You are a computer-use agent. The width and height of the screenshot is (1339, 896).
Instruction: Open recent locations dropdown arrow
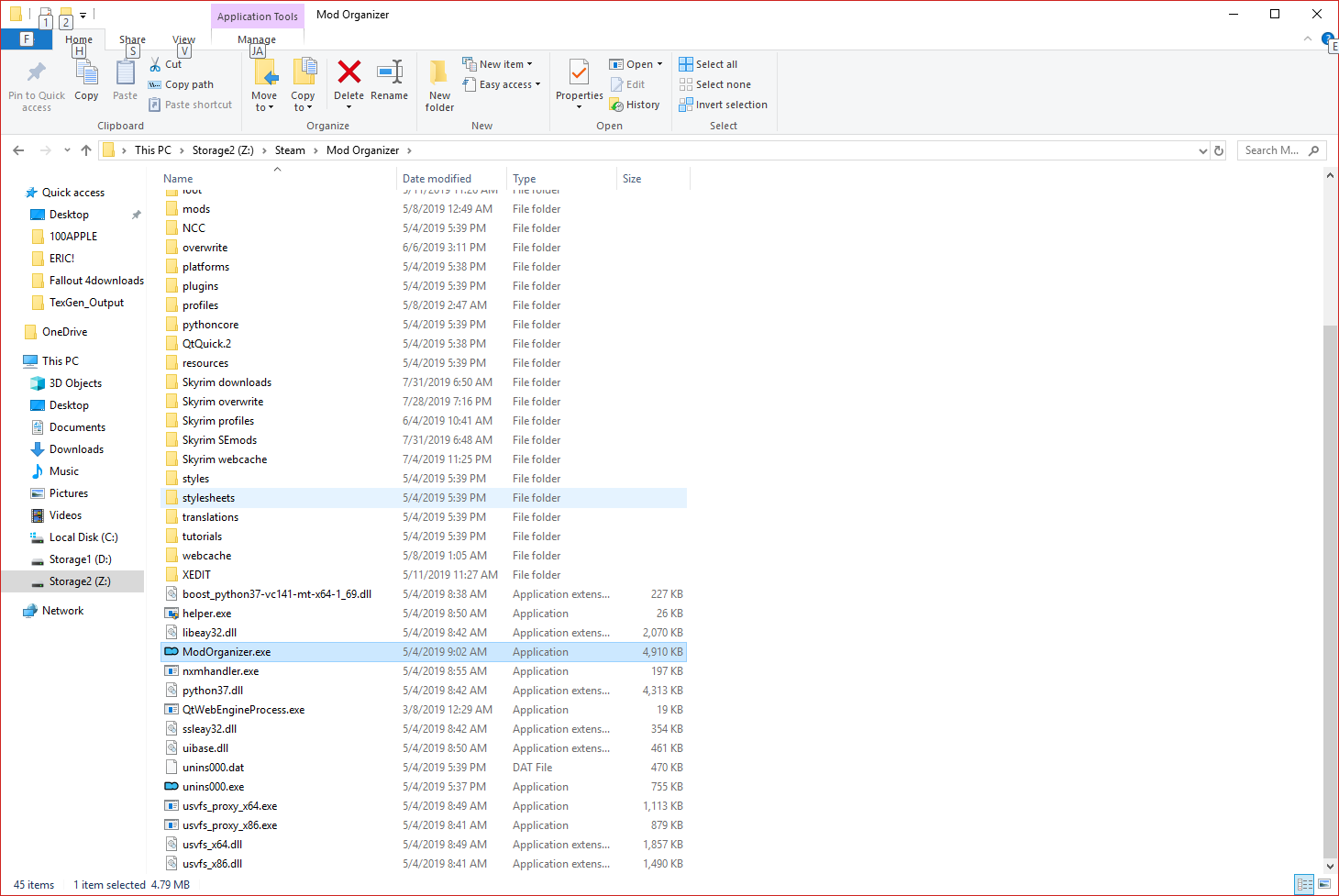tap(67, 150)
